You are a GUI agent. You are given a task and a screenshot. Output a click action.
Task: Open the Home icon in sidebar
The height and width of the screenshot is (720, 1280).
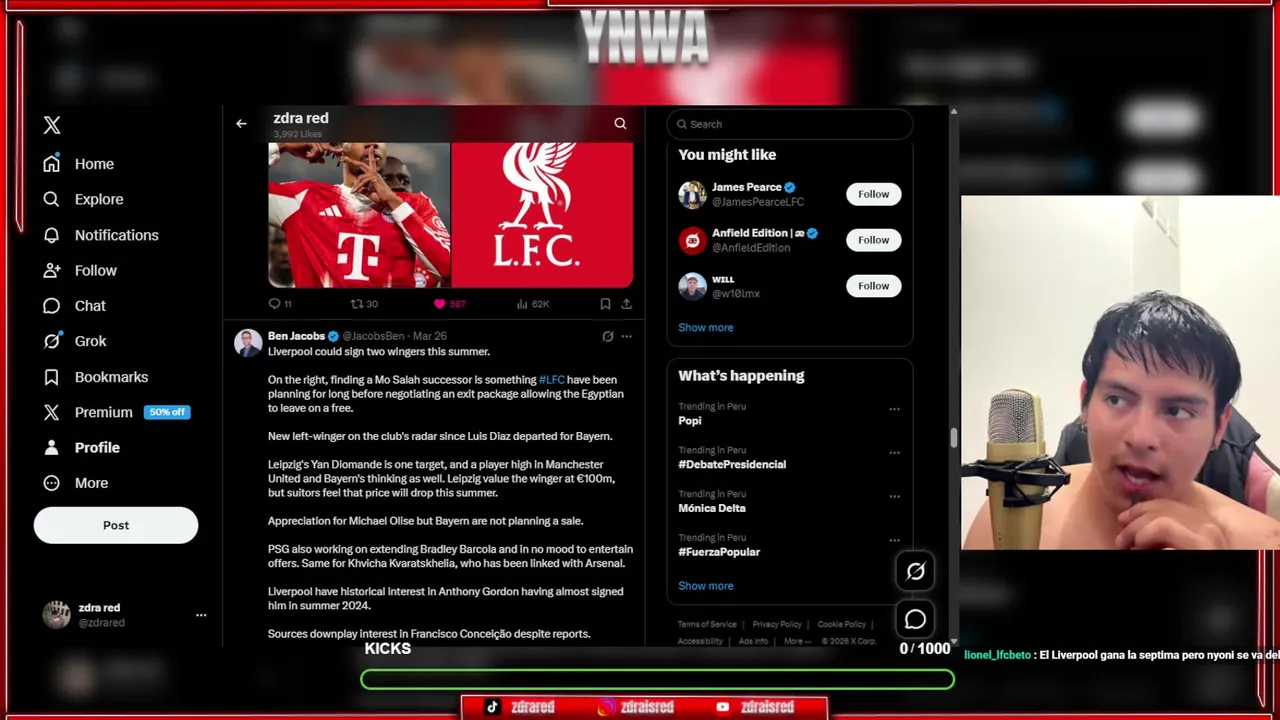(52, 164)
